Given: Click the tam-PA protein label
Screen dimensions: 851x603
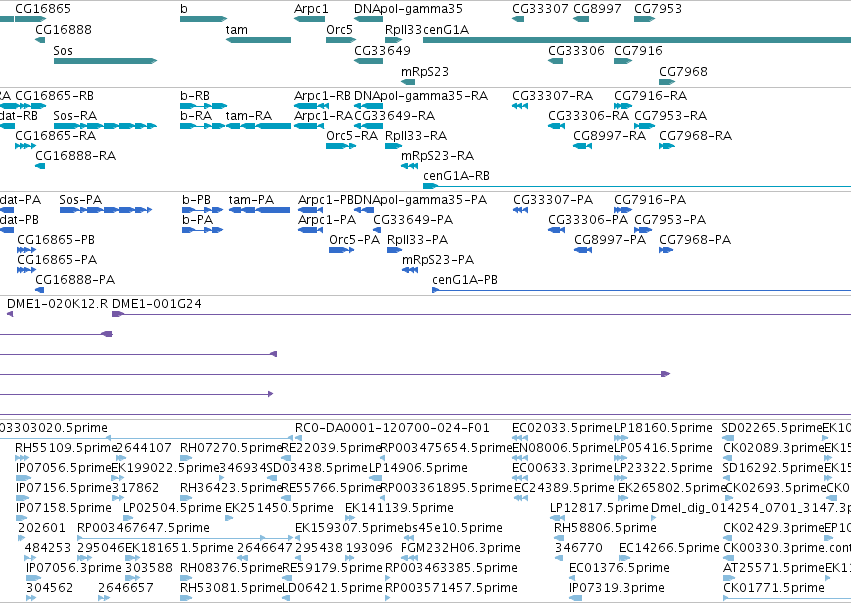Looking at the screenshot, I should tap(251, 200).
